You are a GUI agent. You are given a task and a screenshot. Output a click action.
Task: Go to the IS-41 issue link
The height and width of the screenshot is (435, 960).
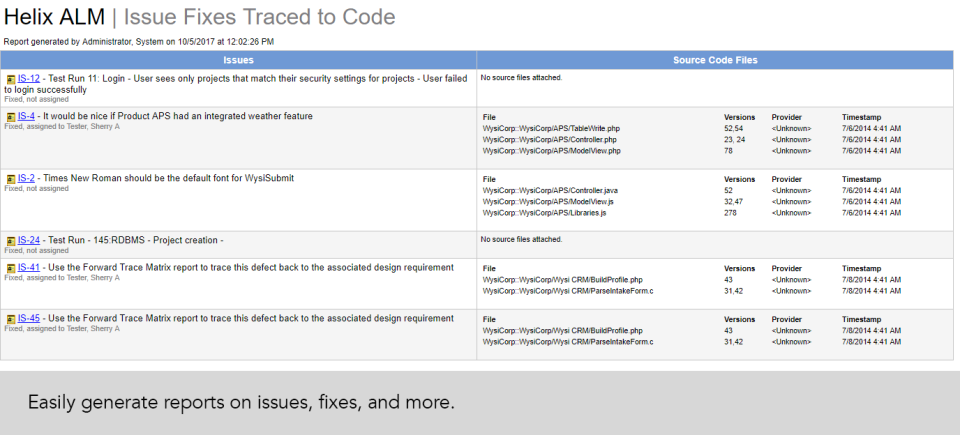(x=29, y=267)
